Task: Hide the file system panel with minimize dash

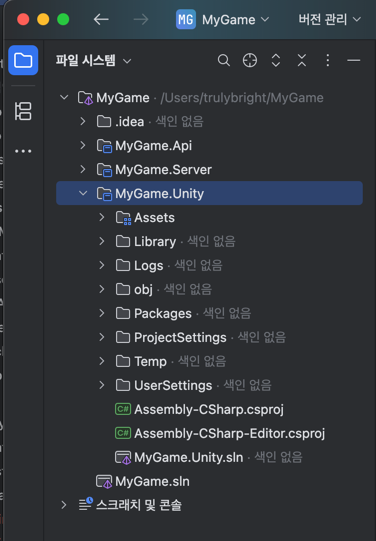Action: pos(354,60)
